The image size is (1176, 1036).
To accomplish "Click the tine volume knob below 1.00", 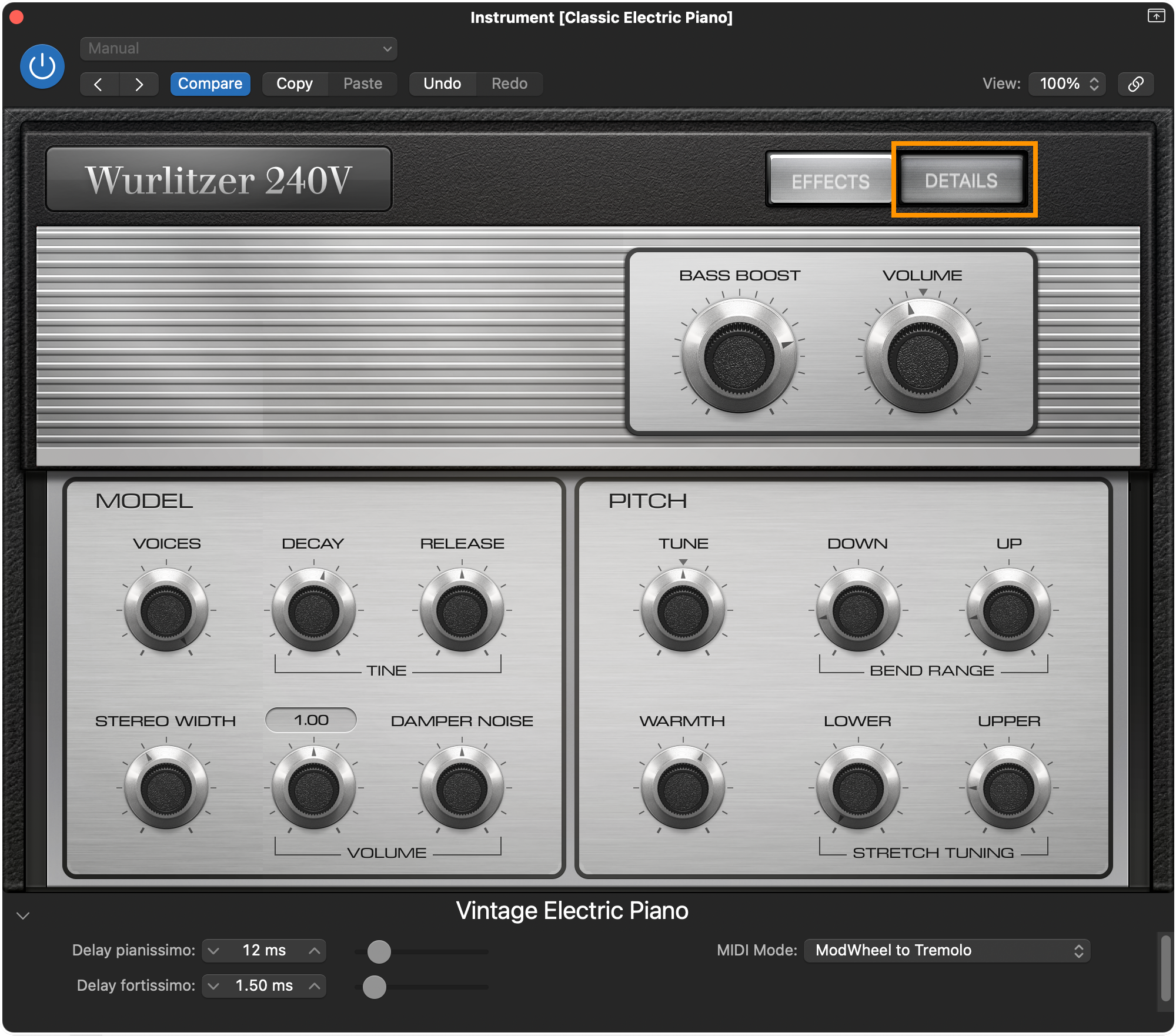I will pyautogui.click(x=313, y=788).
